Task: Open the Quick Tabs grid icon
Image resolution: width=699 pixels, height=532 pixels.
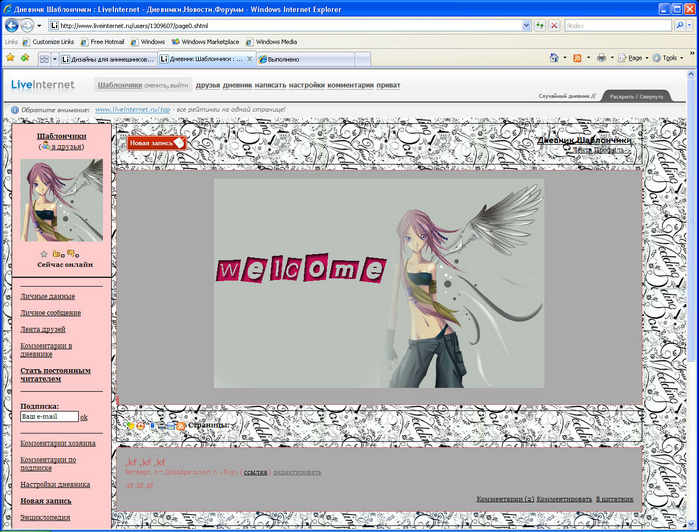Action: pos(44,59)
